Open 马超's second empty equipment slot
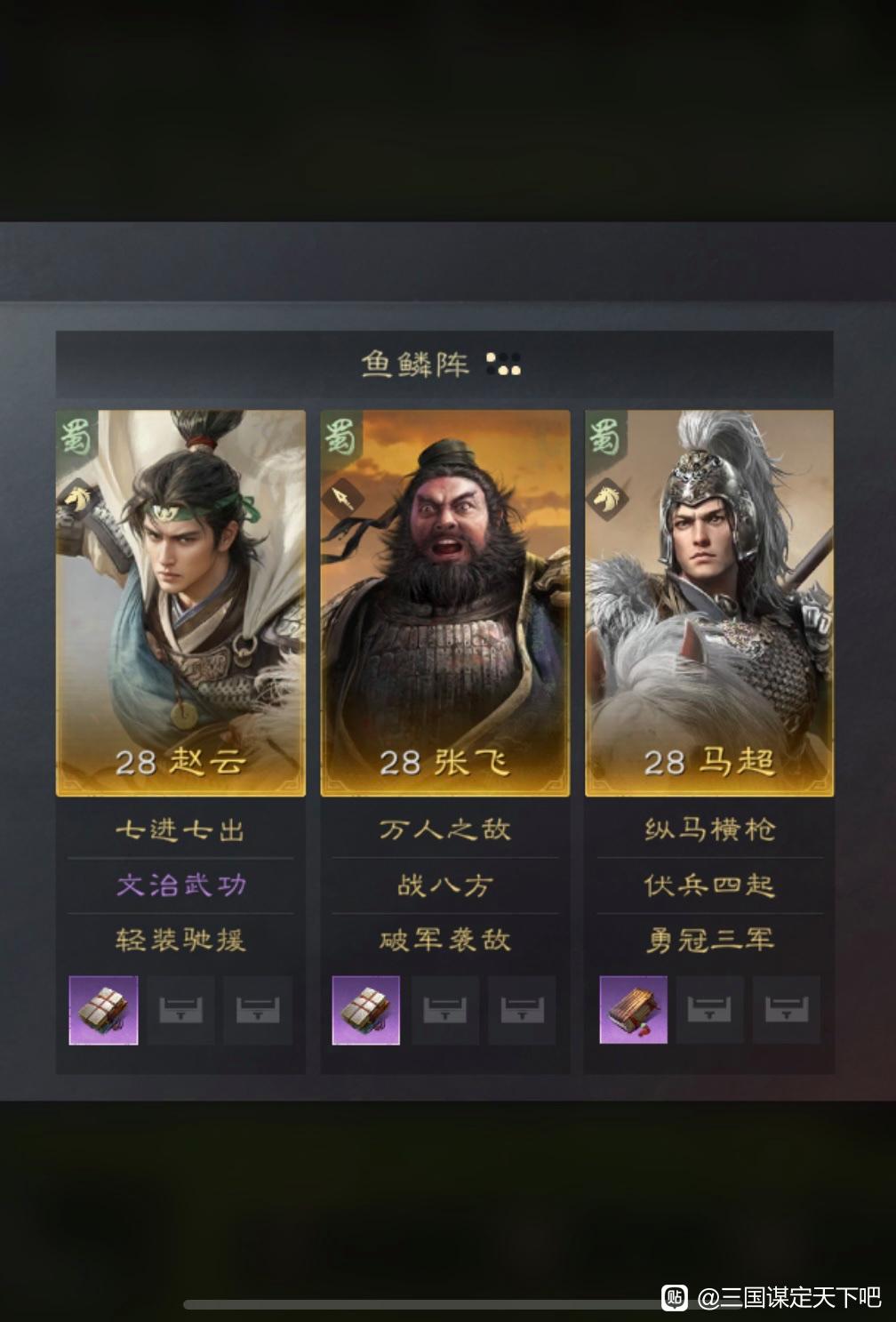The image size is (896, 1322). coord(709,1009)
